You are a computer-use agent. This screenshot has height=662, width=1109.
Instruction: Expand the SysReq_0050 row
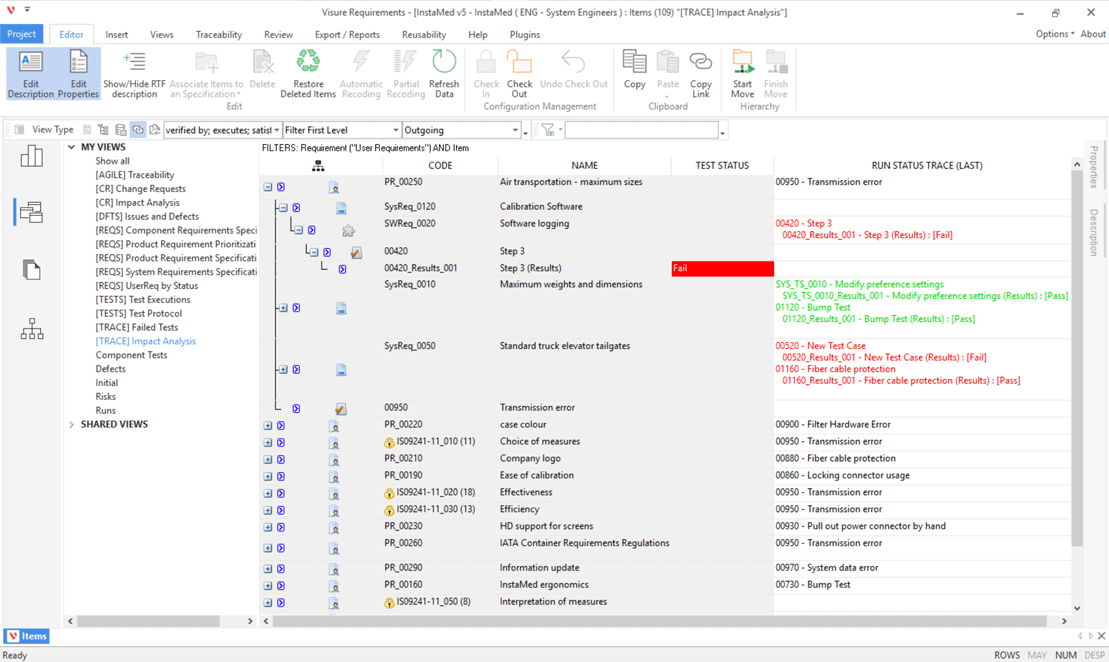(283, 370)
